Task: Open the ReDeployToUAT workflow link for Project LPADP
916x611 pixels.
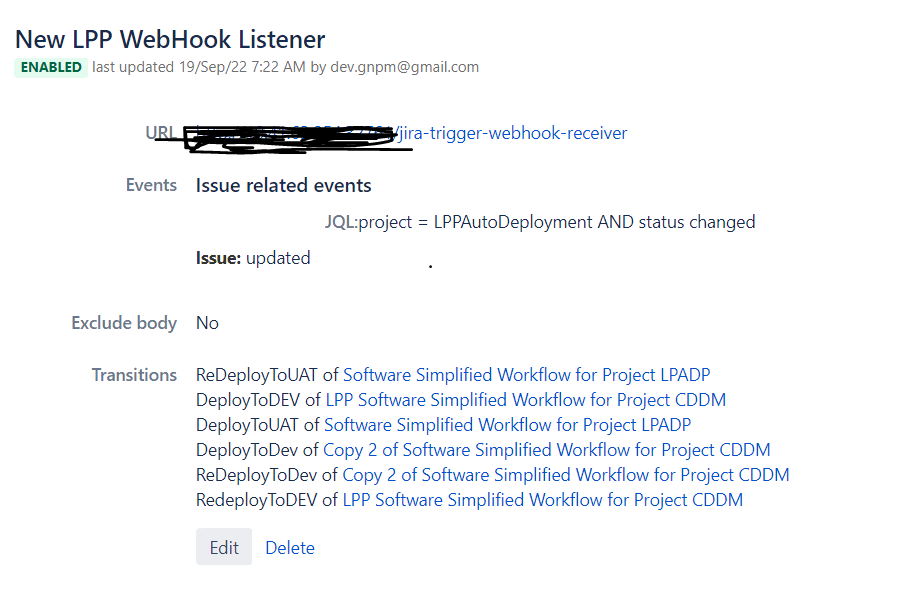Action: tap(527, 374)
